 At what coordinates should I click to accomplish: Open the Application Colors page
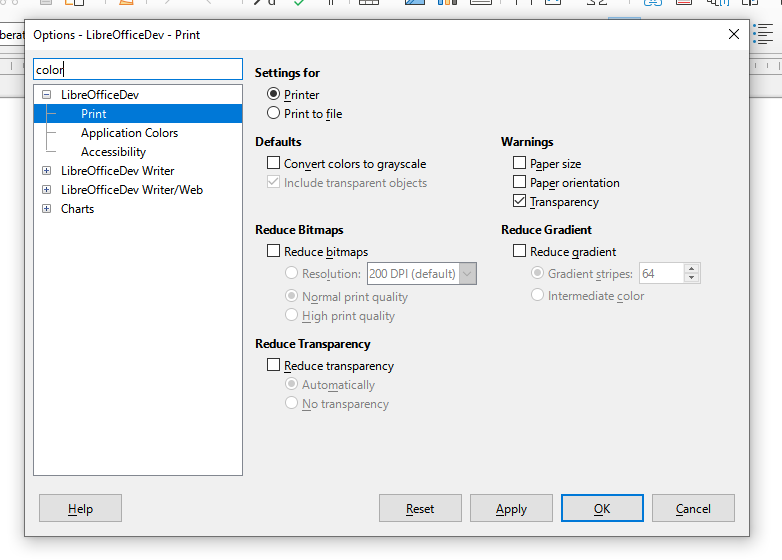coord(129,133)
